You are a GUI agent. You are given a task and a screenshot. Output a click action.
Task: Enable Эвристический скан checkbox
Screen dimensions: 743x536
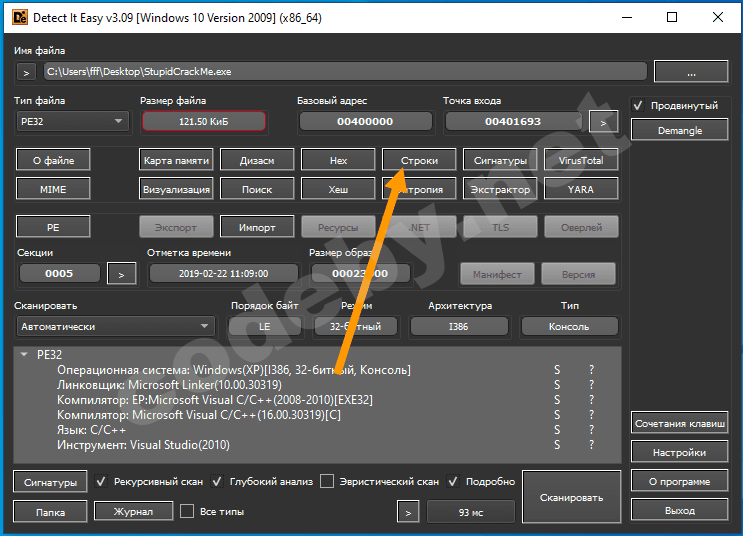tap(327, 481)
